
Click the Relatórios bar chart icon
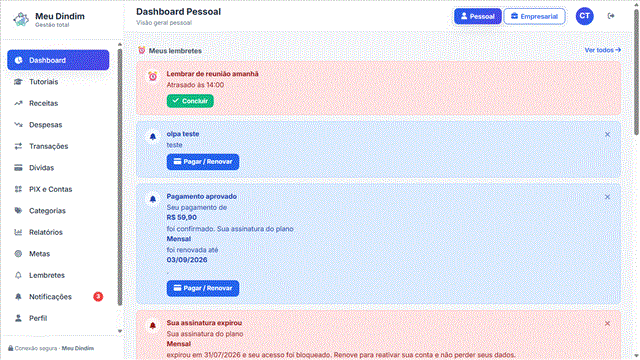[x=18, y=232]
